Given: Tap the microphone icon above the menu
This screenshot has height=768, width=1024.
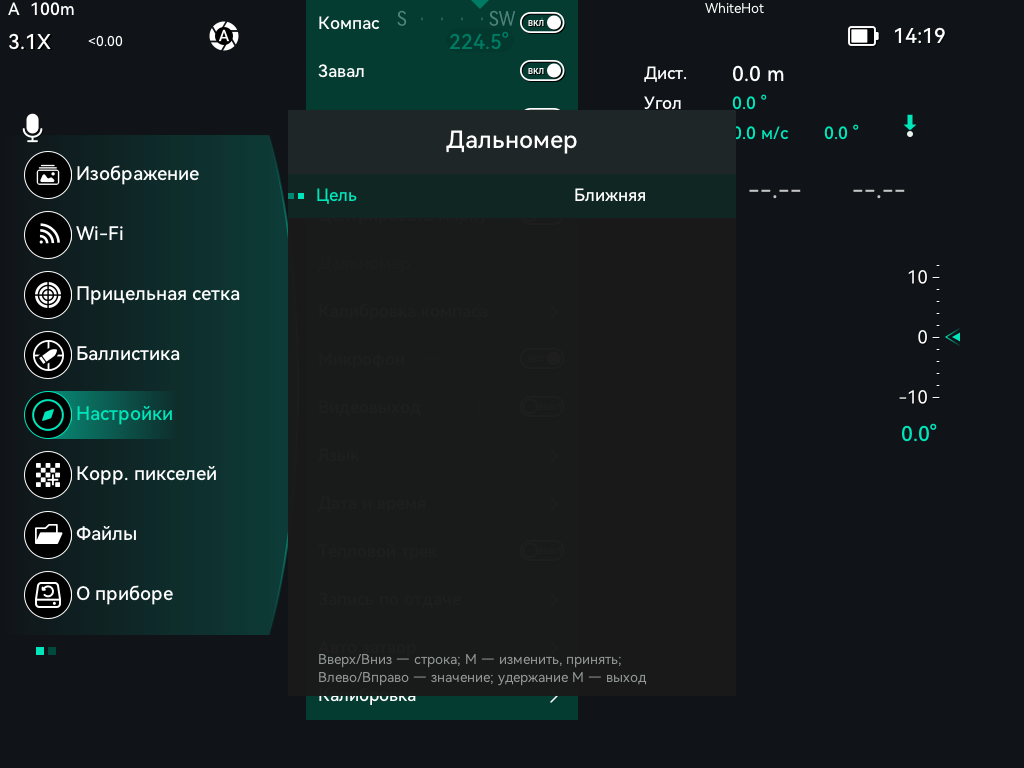Looking at the screenshot, I should [x=33, y=127].
